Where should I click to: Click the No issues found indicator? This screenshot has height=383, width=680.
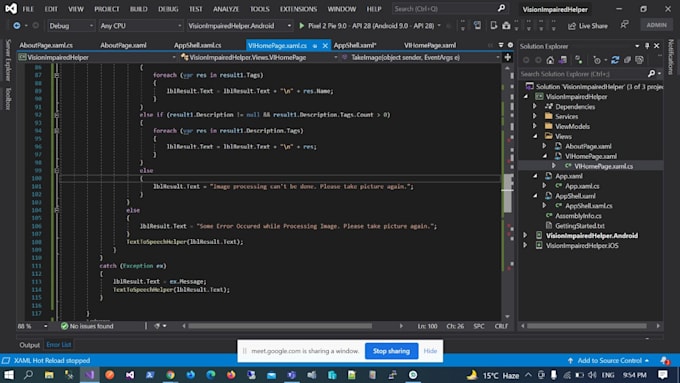87,326
